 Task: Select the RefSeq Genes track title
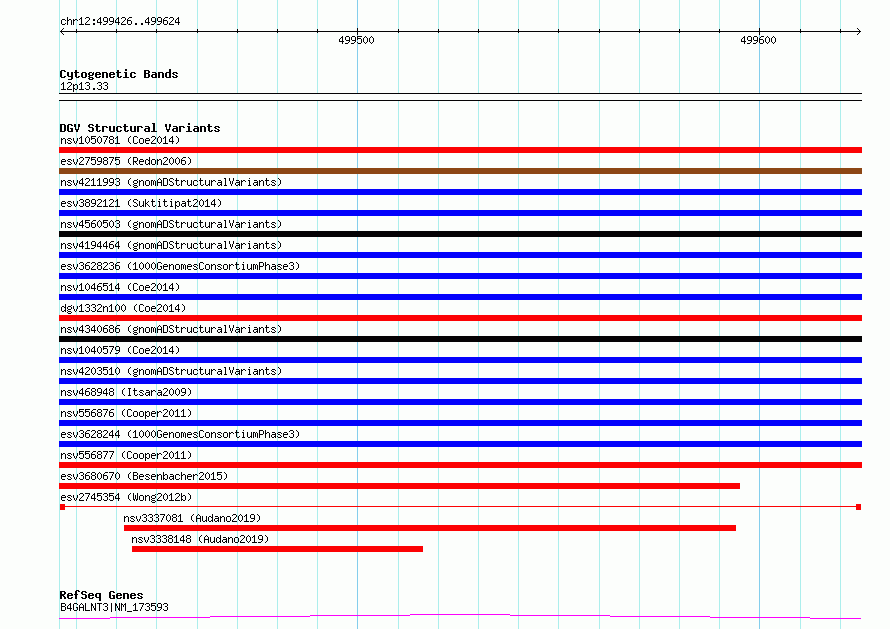101,595
